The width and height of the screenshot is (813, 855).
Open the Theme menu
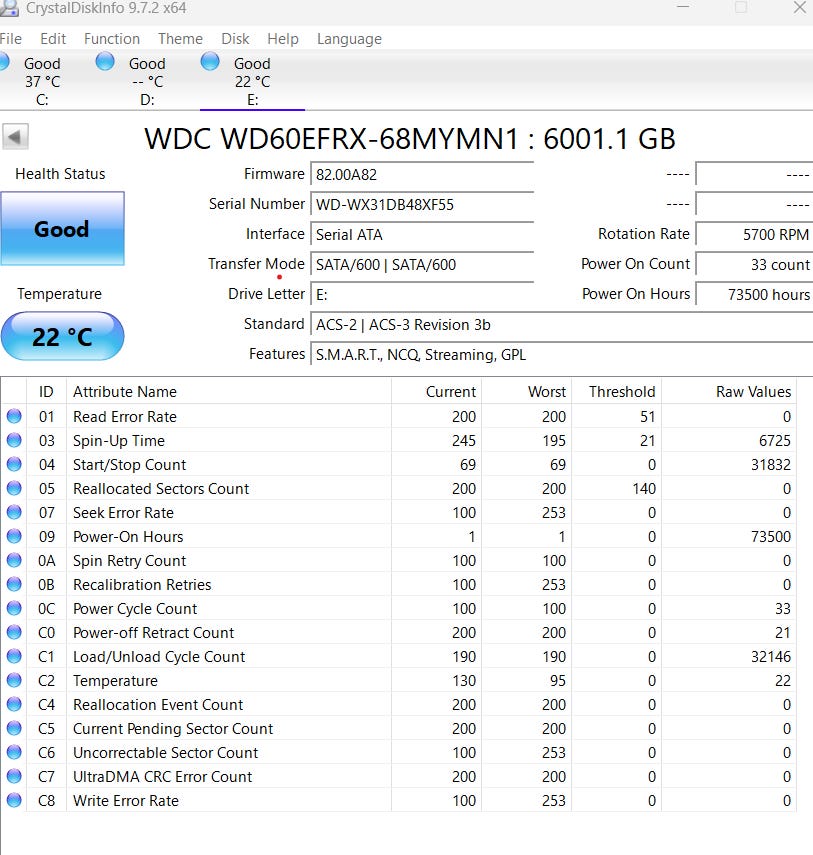[180, 39]
